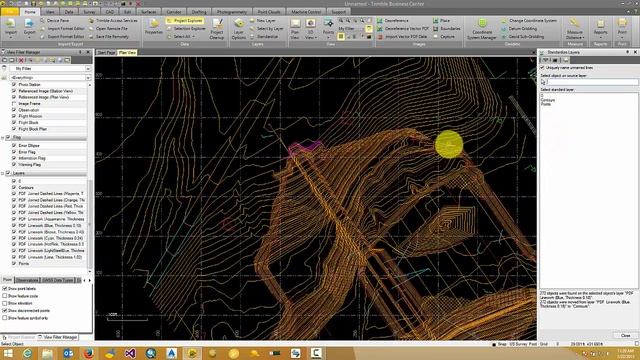Collapse the Layers group
The width and height of the screenshot is (640, 360).
click(x=3, y=173)
